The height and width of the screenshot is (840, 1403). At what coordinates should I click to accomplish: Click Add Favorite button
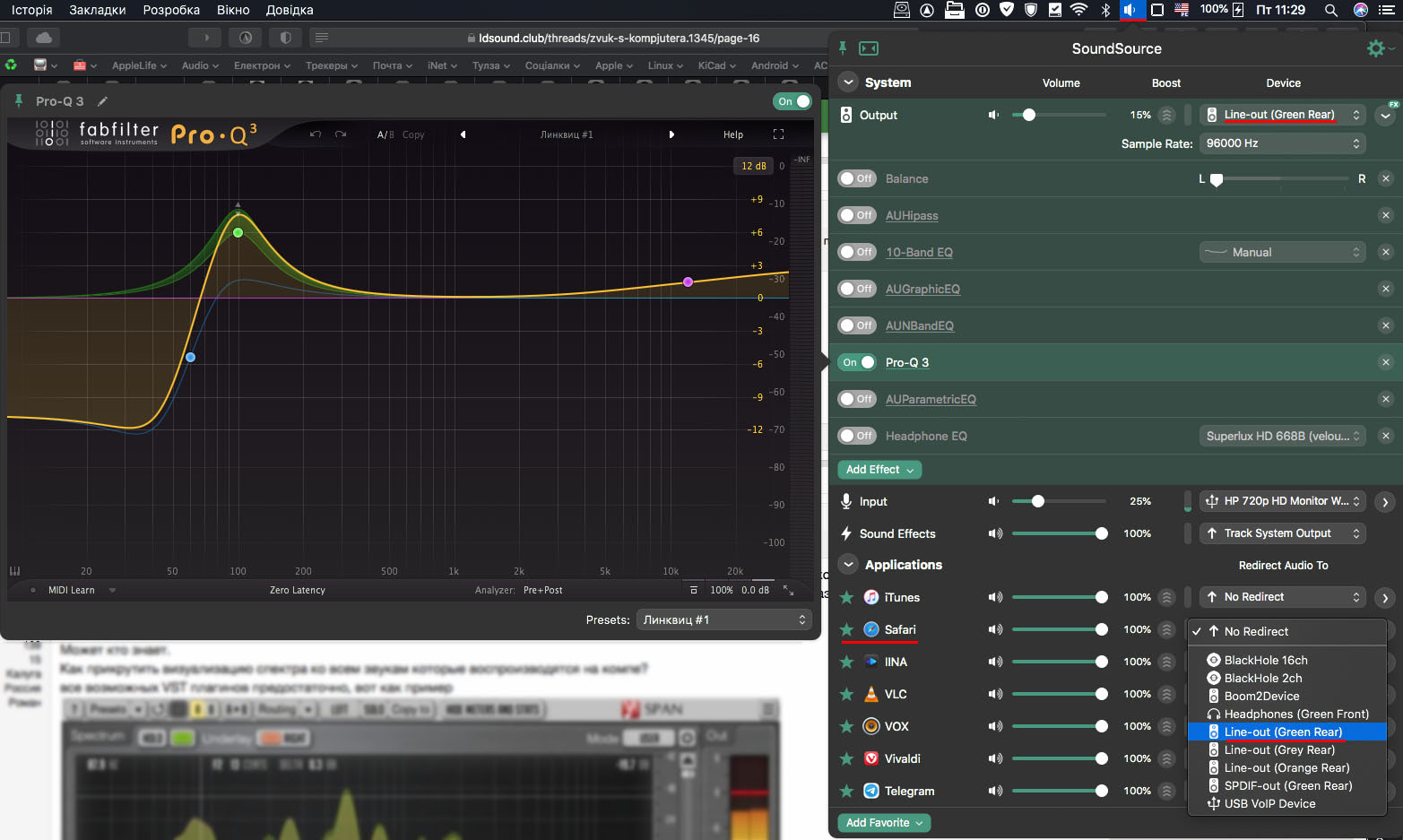point(884,823)
